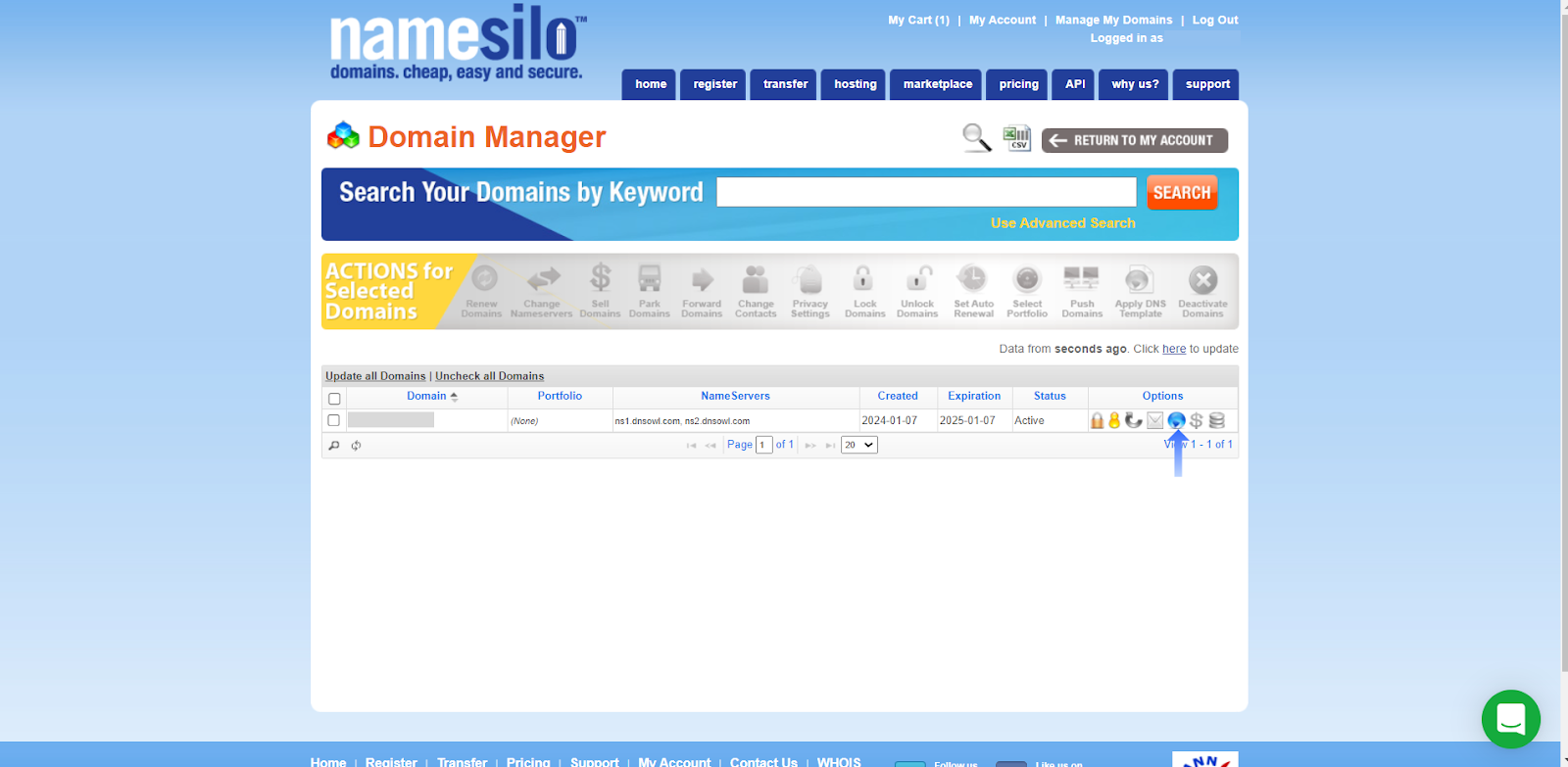
Task: Click the Uncheck all Domains link
Action: (x=489, y=376)
